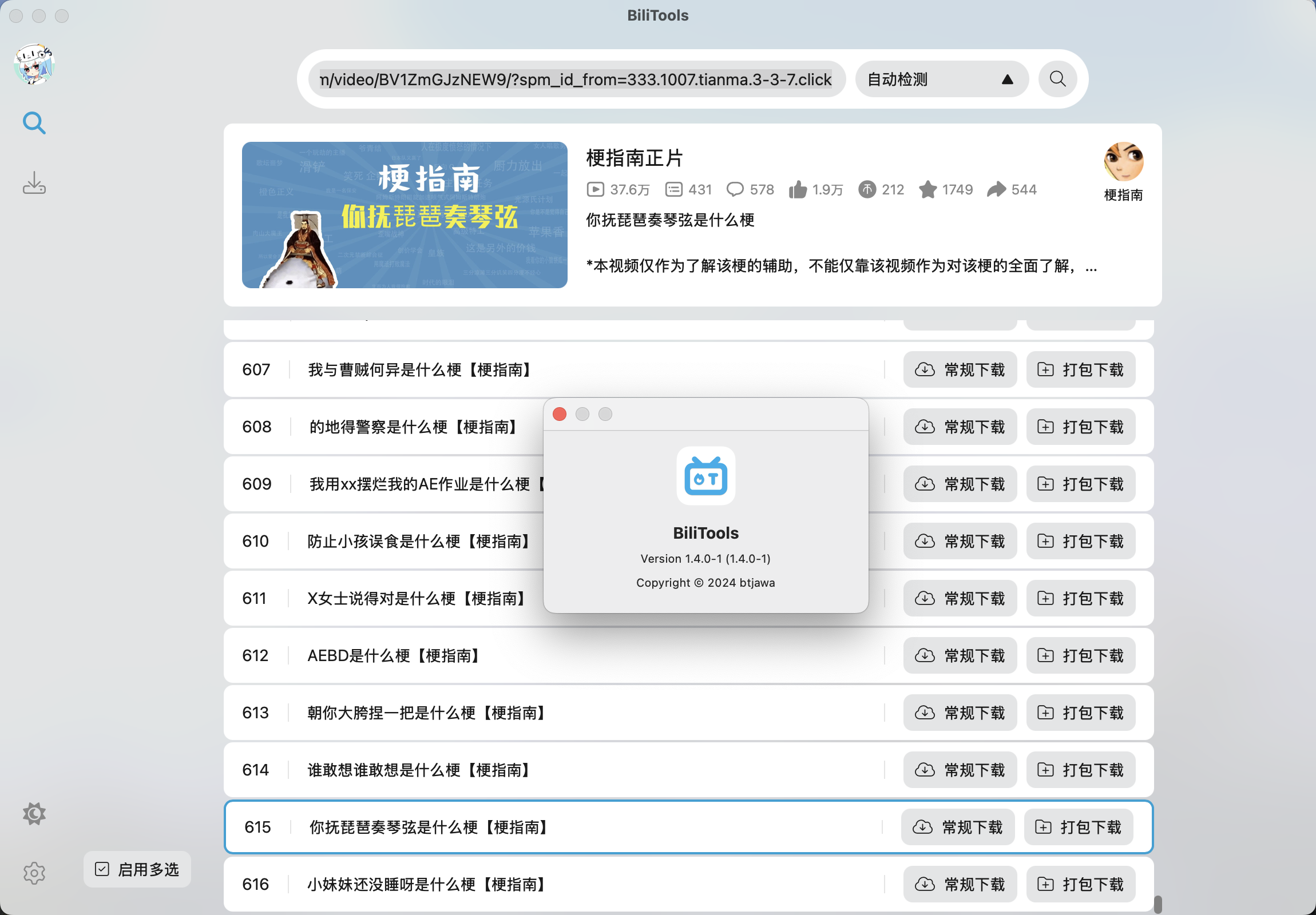Click the 梗指南 uploader avatar
The height and width of the screenshot is (915, 1316).
(1123, 162)
